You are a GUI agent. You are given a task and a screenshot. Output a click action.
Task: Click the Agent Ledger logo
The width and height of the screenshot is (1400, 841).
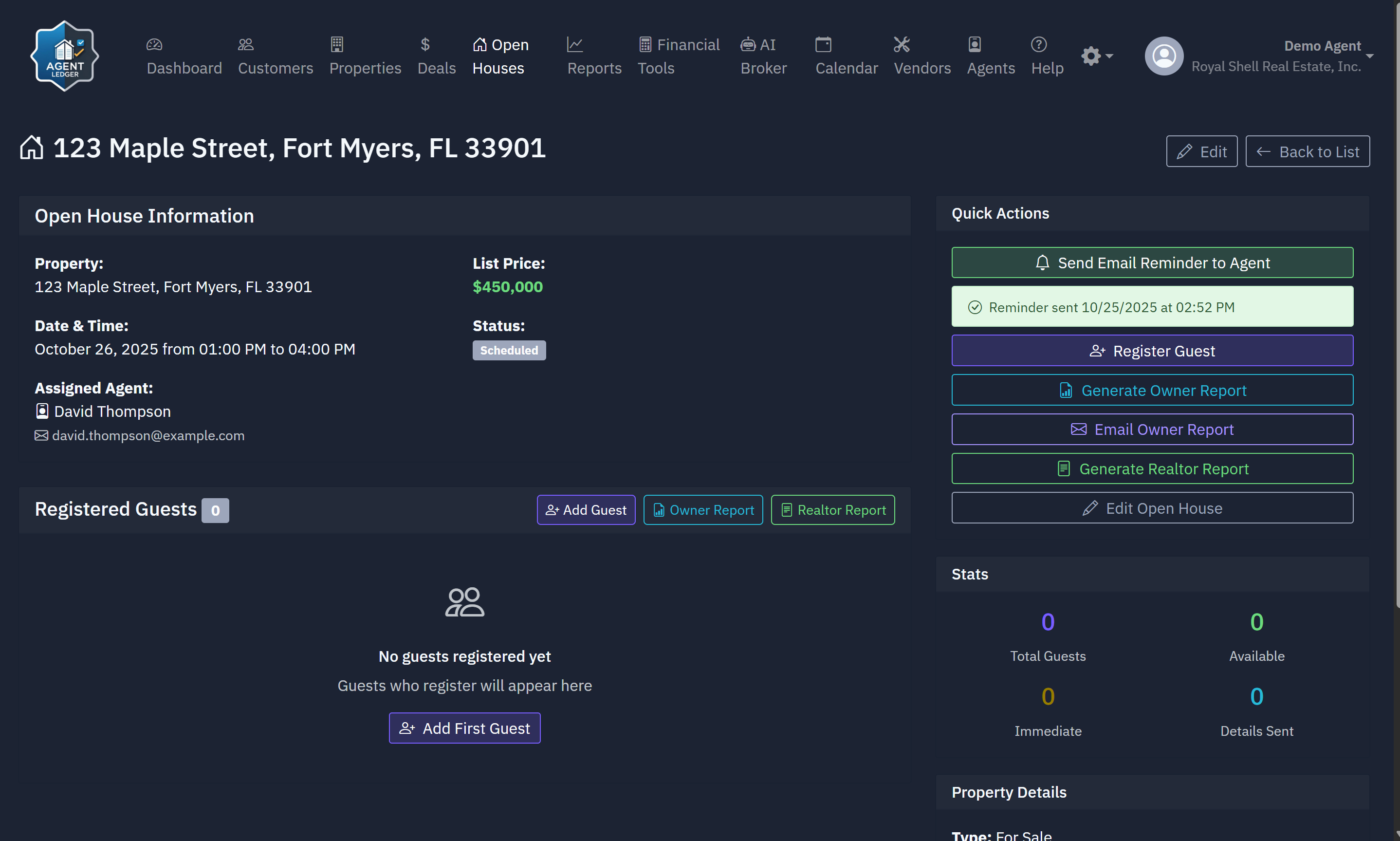[65, 56]
